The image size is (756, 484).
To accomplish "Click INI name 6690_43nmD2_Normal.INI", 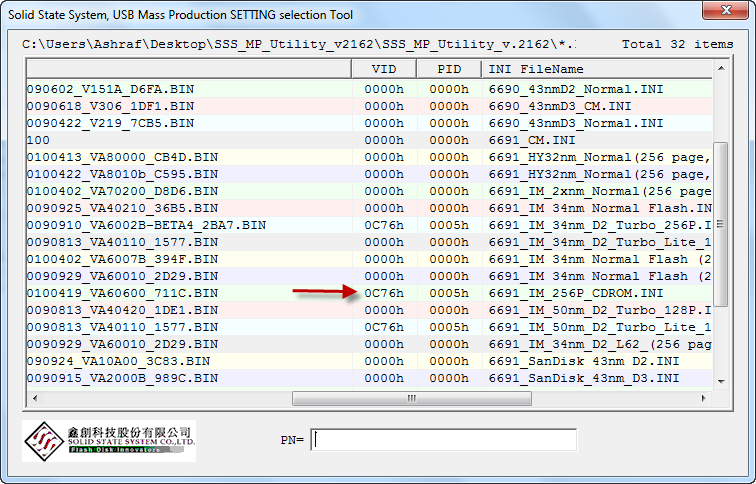I will [x=576, y=89].
